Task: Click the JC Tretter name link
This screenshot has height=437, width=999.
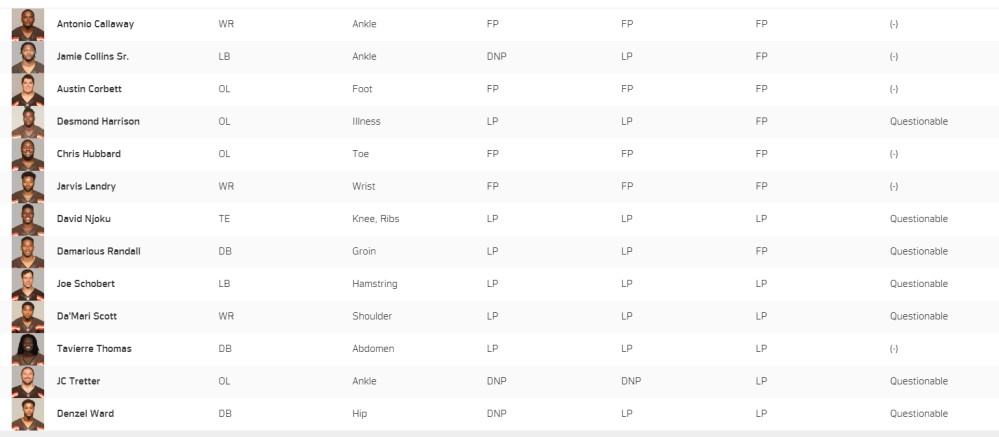Action: [78, 381]
